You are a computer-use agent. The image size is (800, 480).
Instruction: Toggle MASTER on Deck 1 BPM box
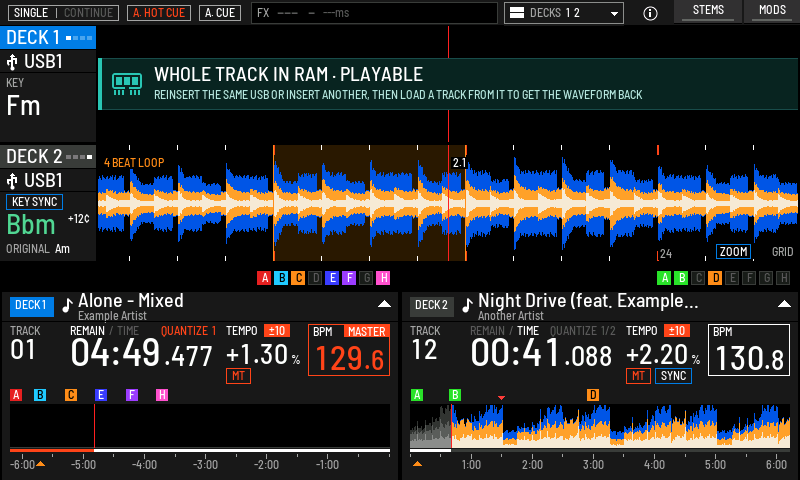(x=366, y=332)
